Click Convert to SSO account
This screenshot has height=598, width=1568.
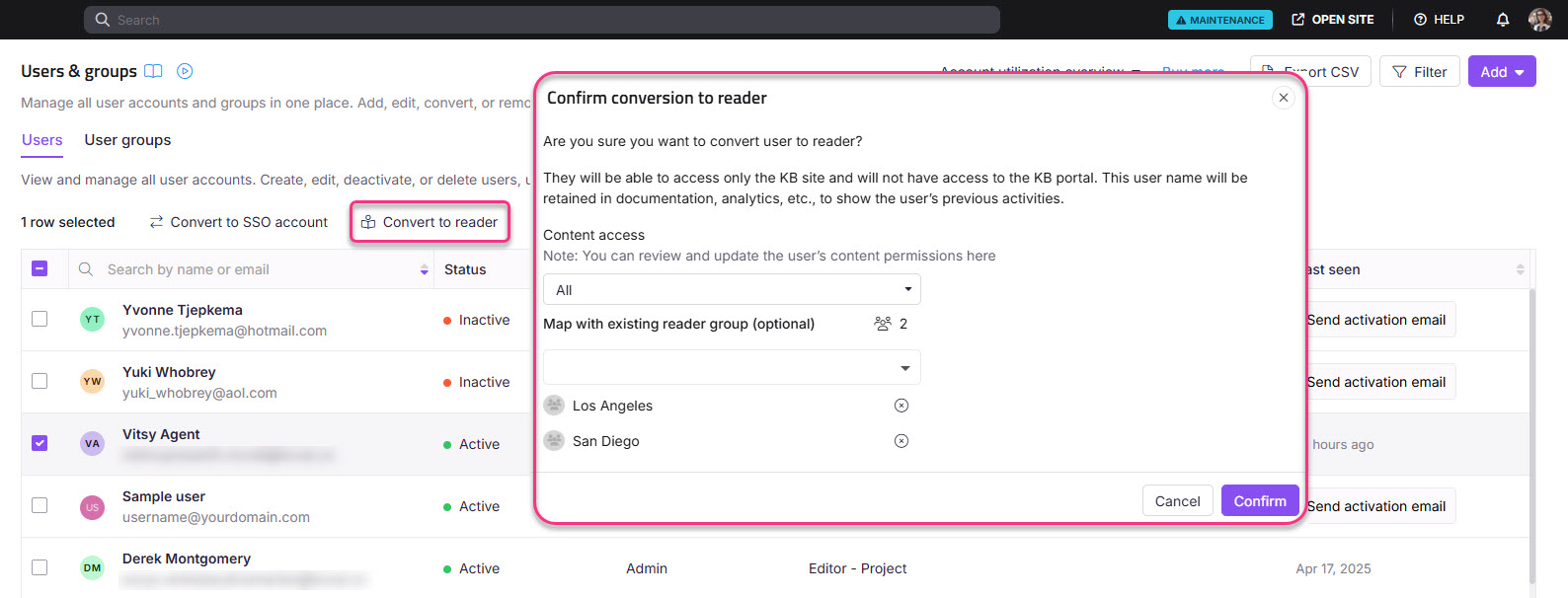(x=238, y=222)
